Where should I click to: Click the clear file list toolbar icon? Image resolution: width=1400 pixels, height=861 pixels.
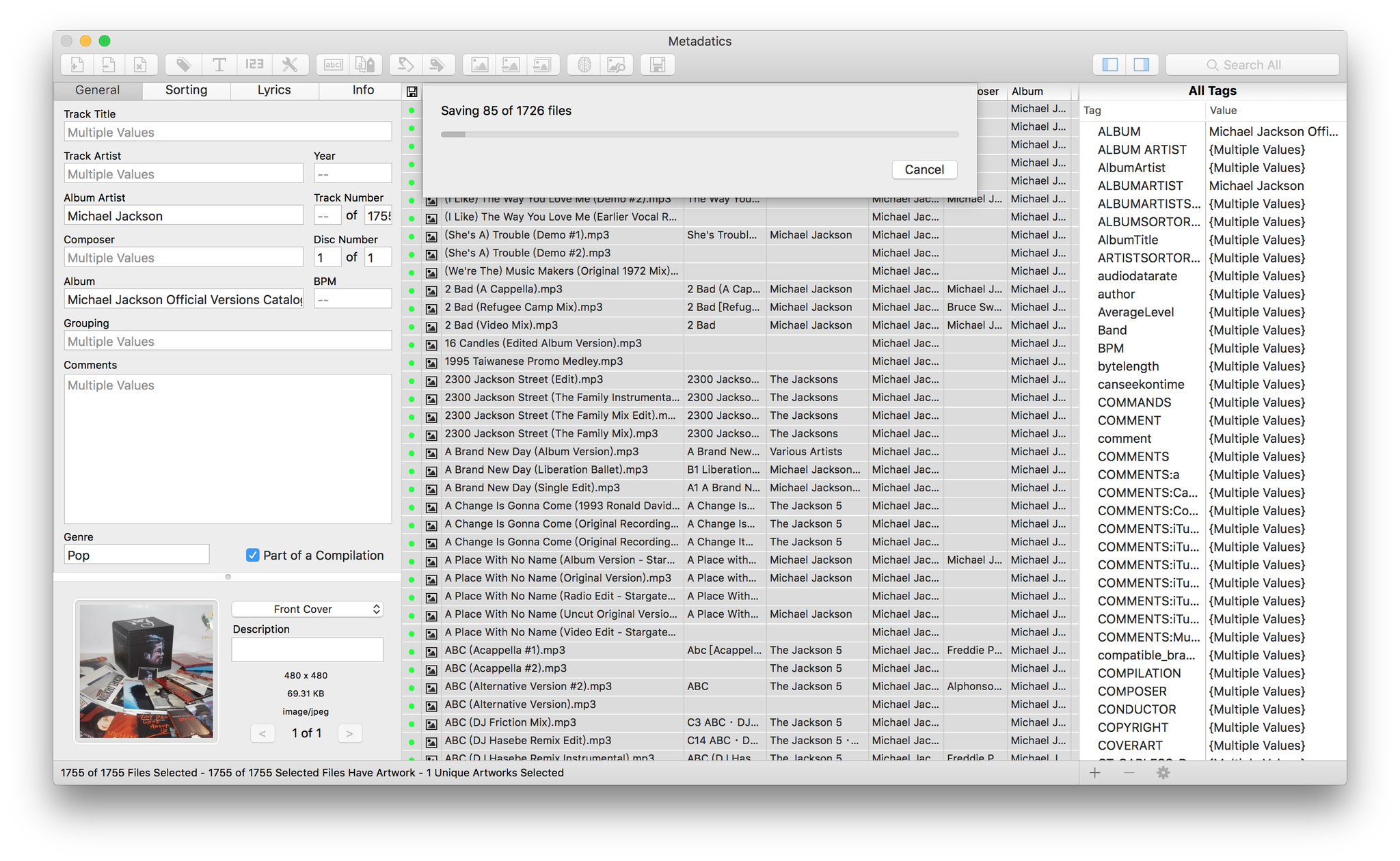[141, 65]
